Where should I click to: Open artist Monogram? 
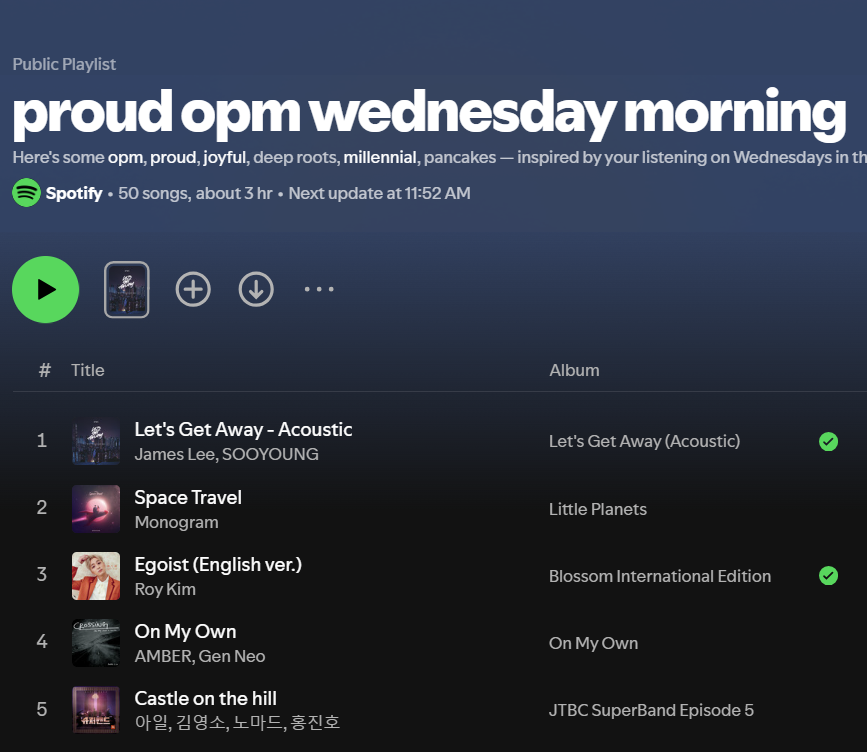click(x=176, y=522)
